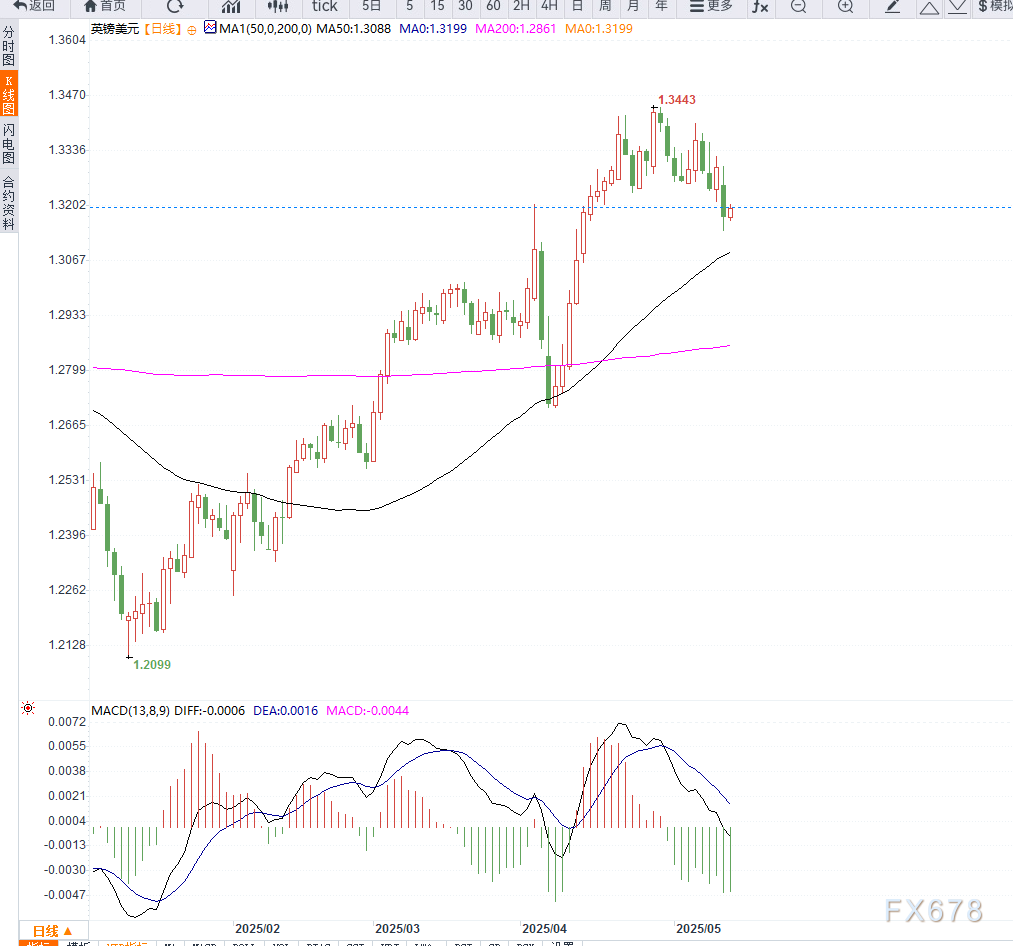Screen dimensions: 1013x946
Task: Click the 返回 back button
Action: point(34,6)
